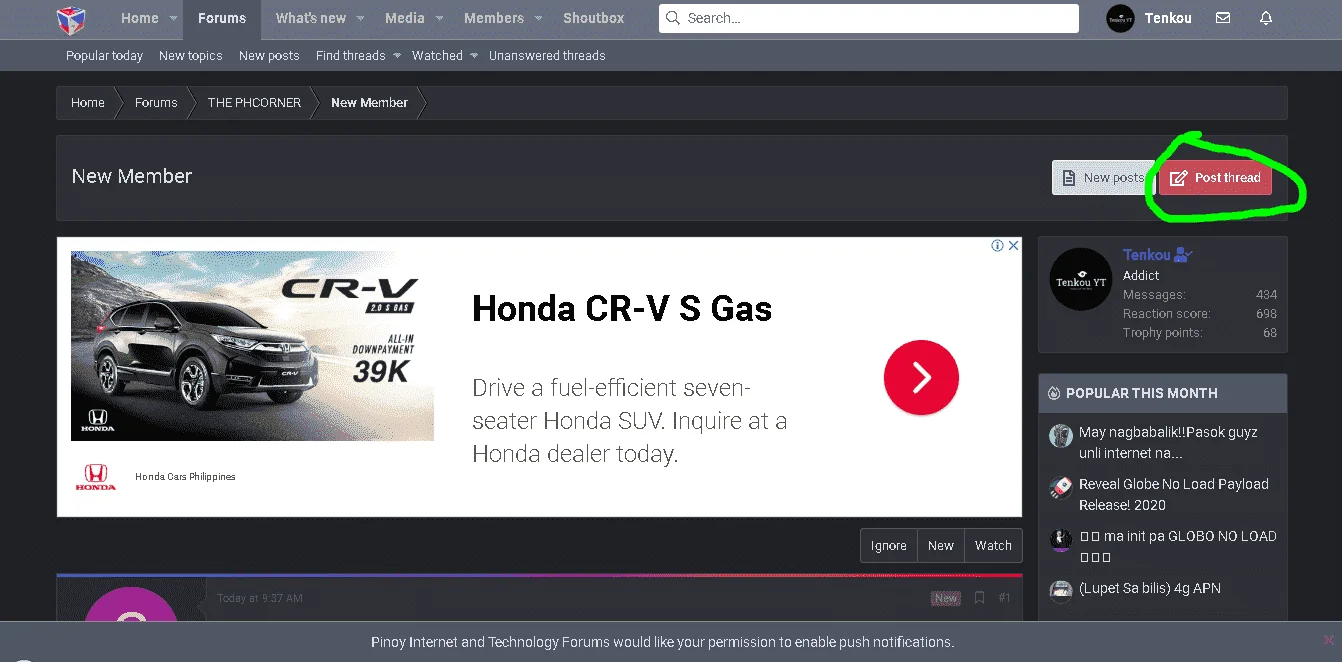The height and width of the screenshot is (662, 1342).
Task: Open the Shoutbox tab
Action: [594, 18]
